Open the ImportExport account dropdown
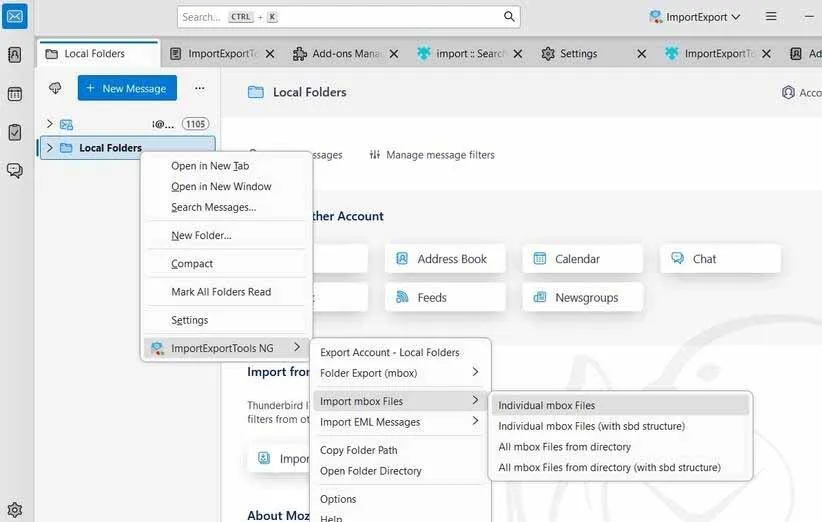 695,17
